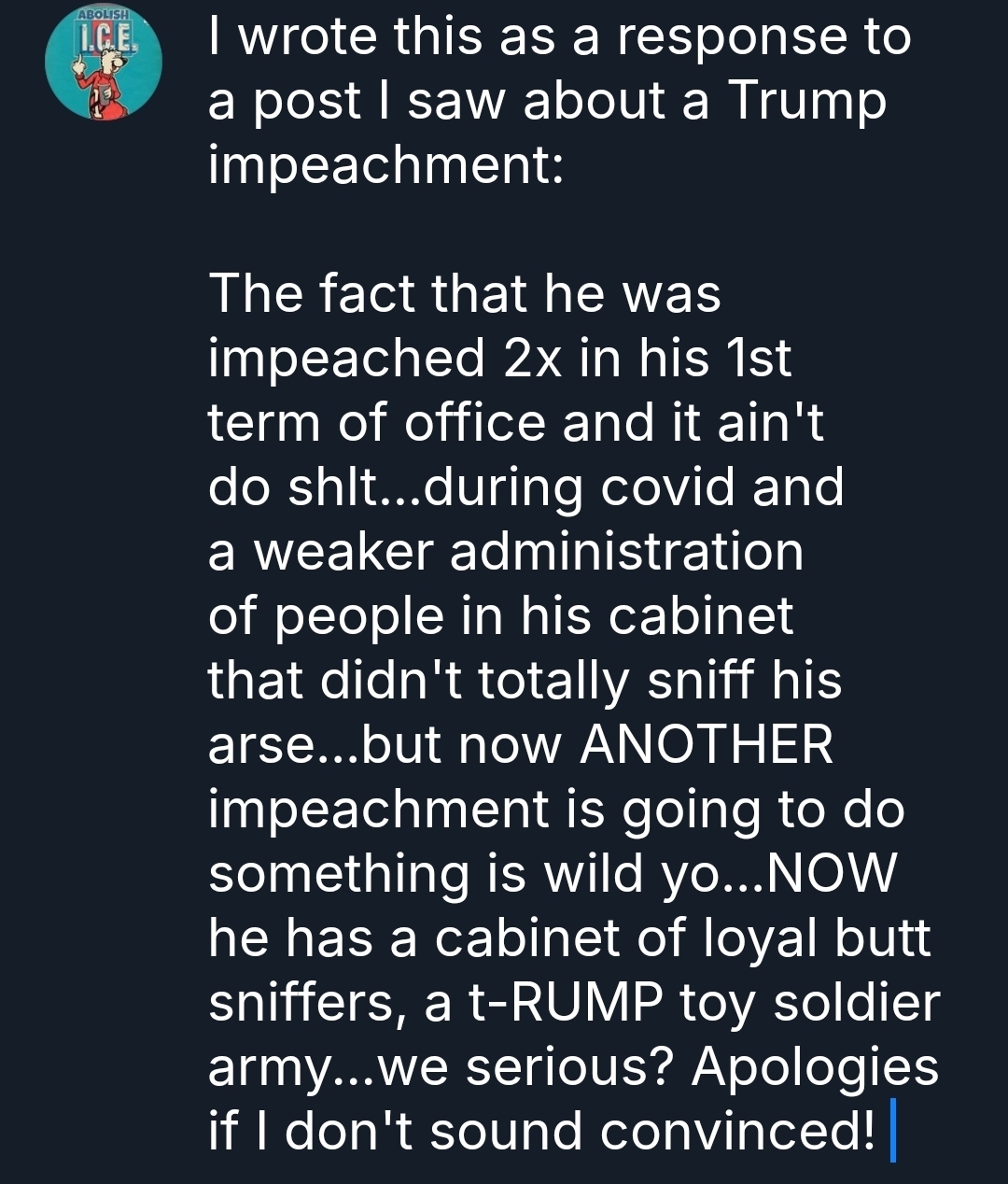
Task: Place cursor on the word "something"
Action: tap(339, 874)
